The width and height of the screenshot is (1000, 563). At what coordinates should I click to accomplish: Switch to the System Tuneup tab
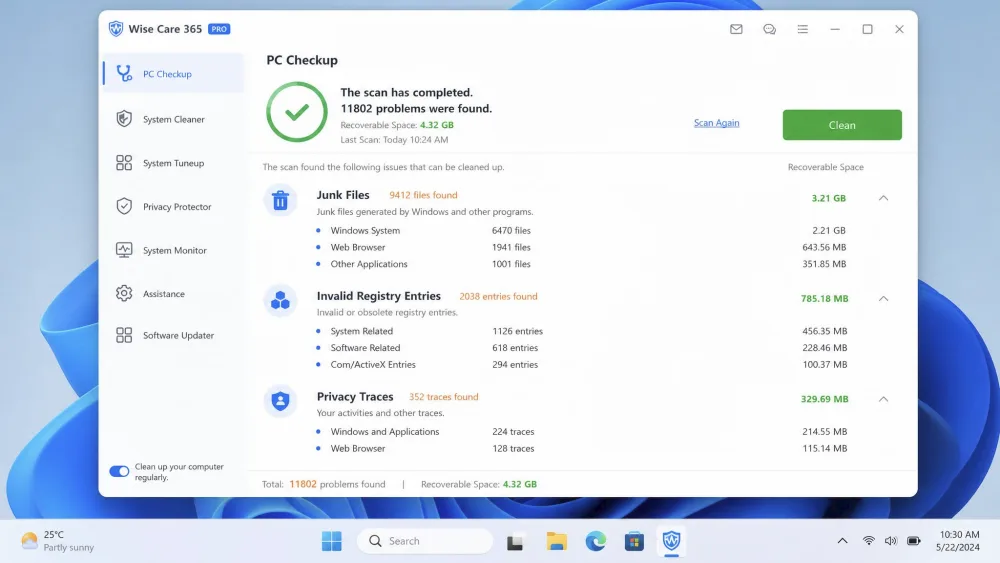(173, 163)
